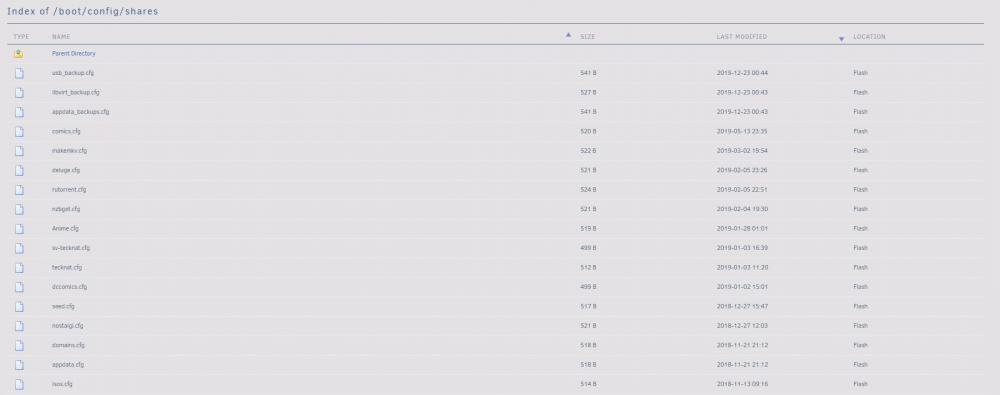This screenshot has height=395, width=1000.
Task: Open the libvirt_backup.cfg file
Action: [x=75, y=93]
